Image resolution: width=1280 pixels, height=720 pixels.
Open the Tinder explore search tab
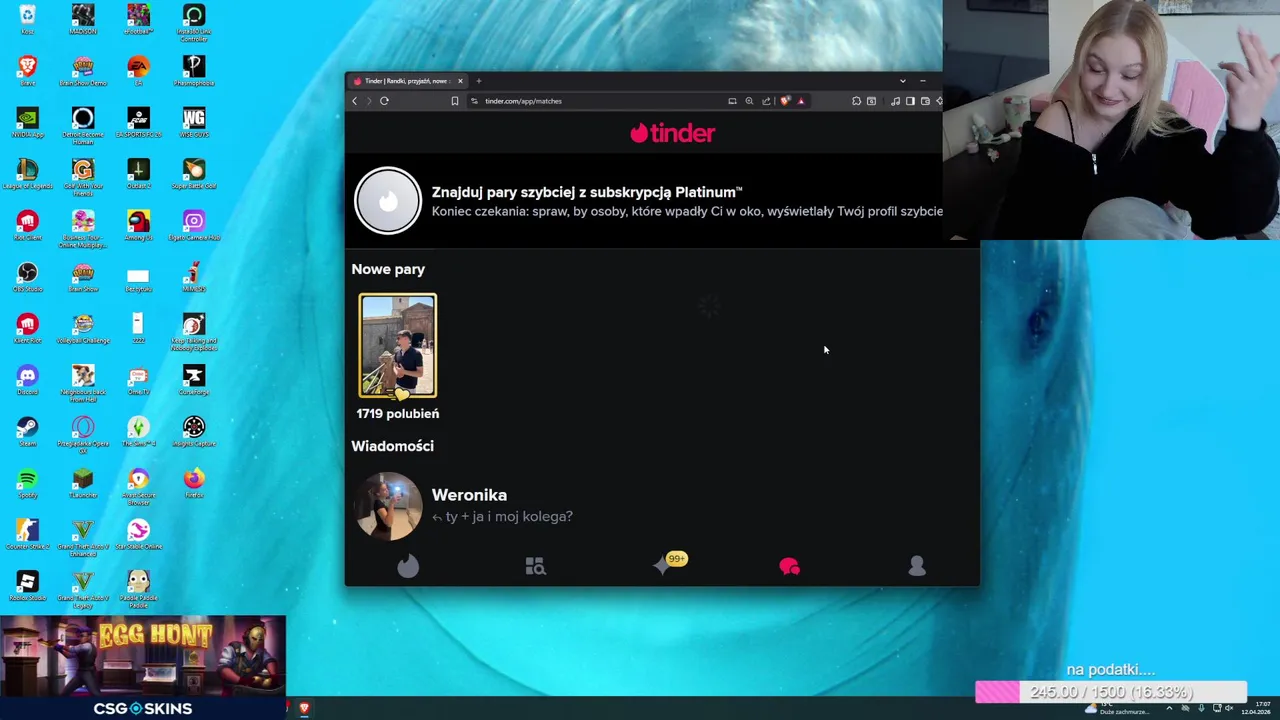coord(535,567)
